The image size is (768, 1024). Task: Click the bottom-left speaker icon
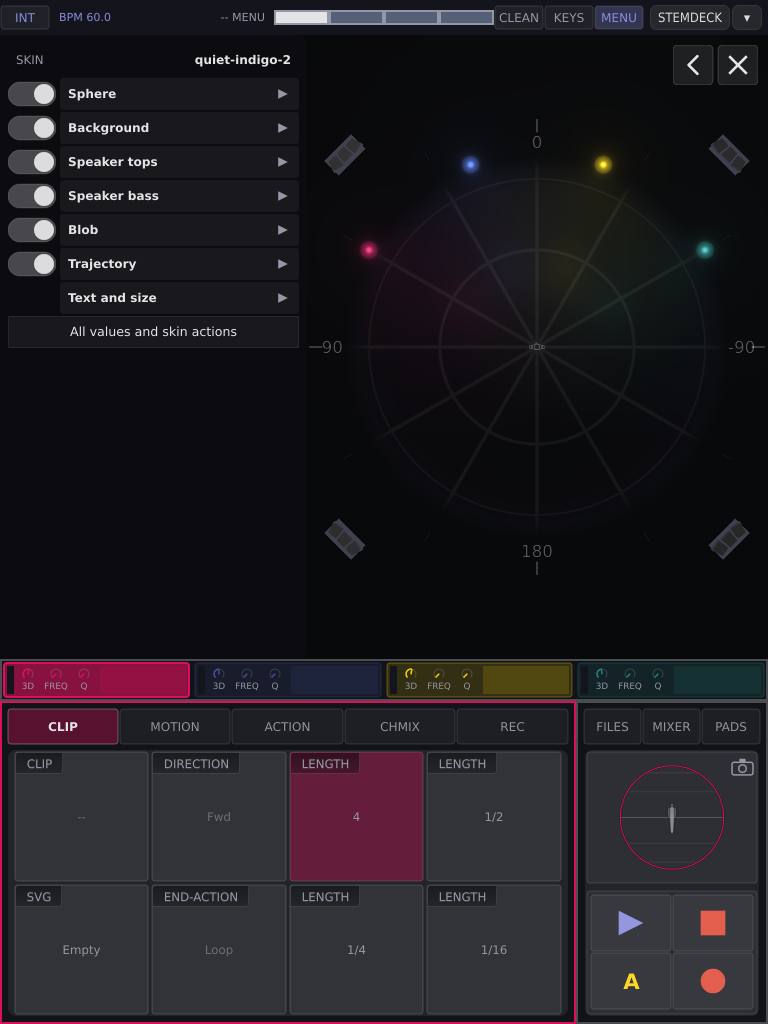point(345,539)
